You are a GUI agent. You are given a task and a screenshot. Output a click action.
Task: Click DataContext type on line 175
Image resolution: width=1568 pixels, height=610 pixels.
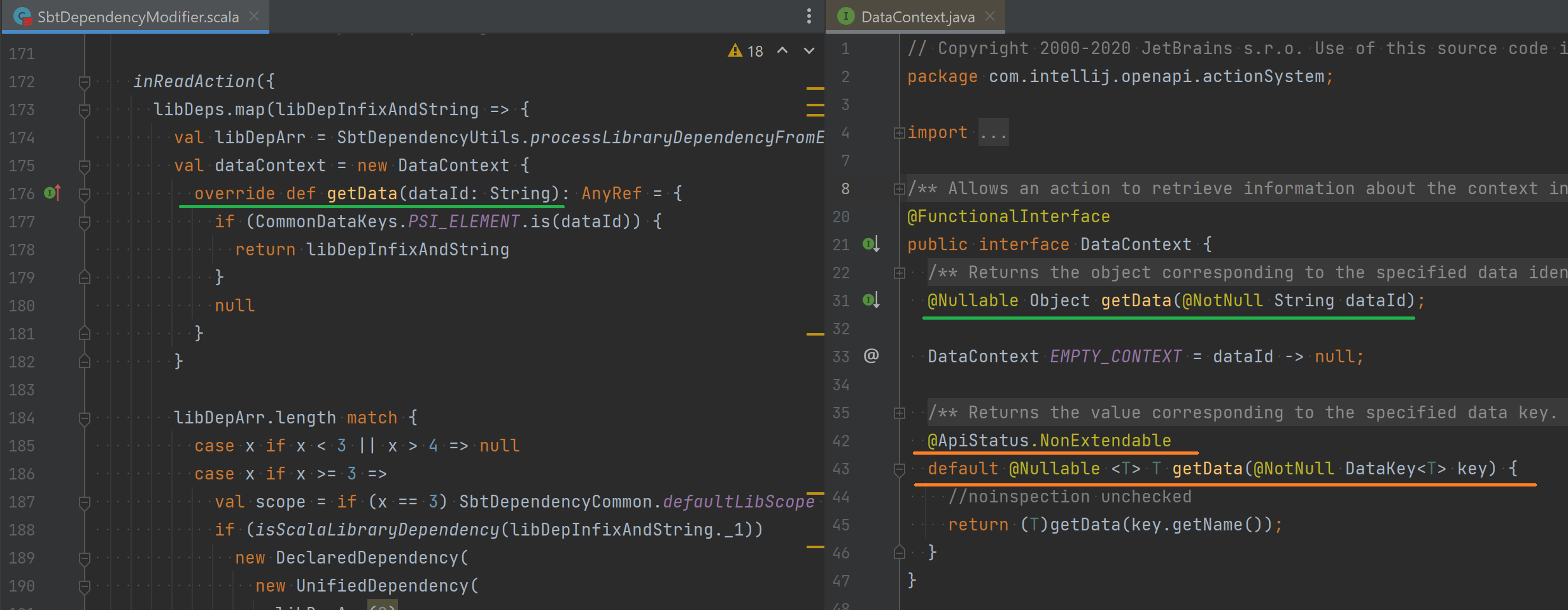pyautogui.click(x=453, y=166)
